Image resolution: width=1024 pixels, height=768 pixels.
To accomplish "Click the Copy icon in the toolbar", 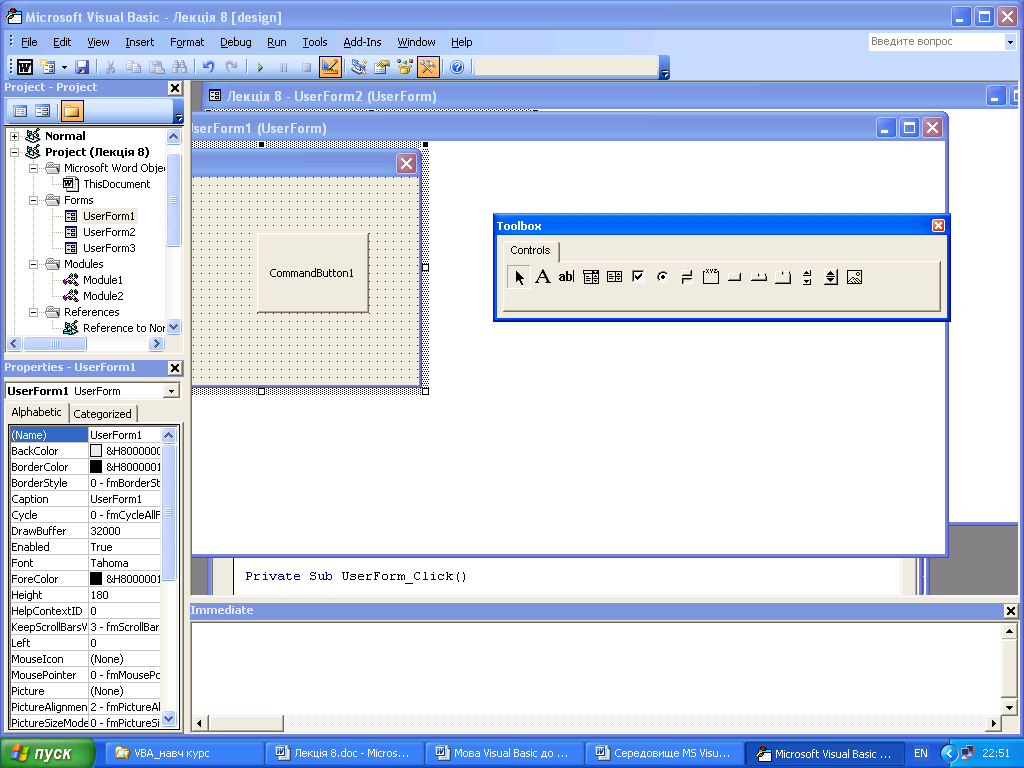I will (x=133, y=67).
